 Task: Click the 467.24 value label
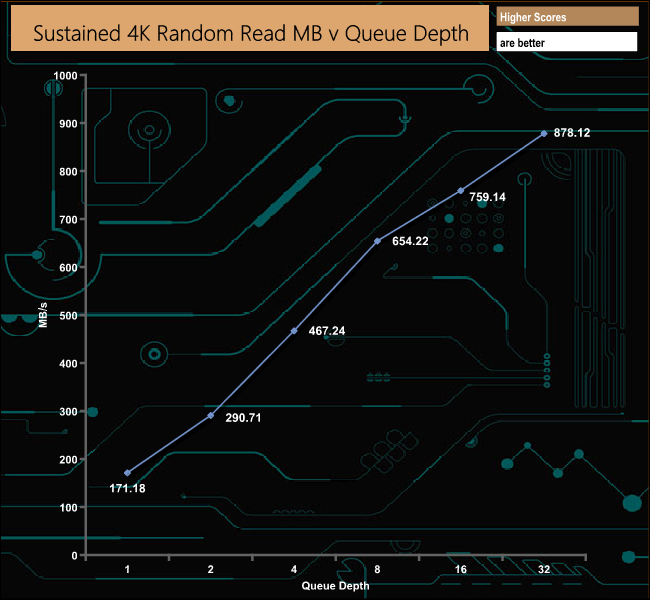(327, 330)
